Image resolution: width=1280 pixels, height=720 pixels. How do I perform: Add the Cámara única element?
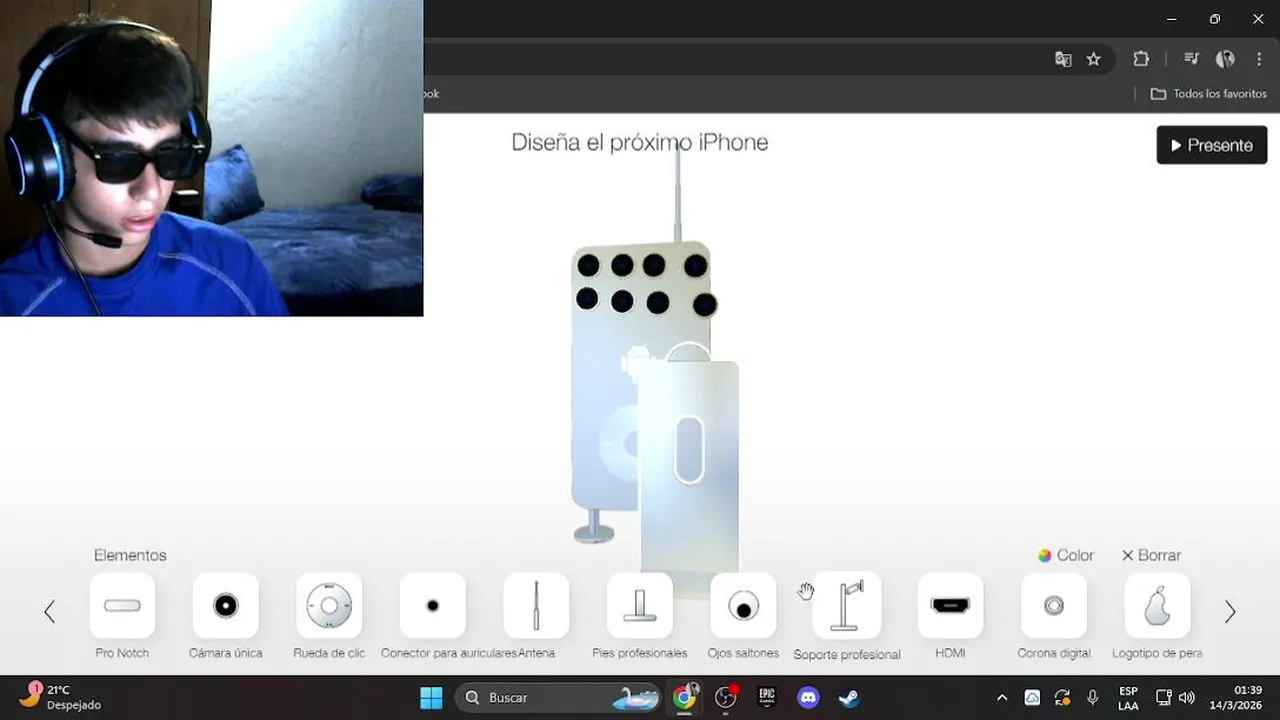(x=226, y=605)
